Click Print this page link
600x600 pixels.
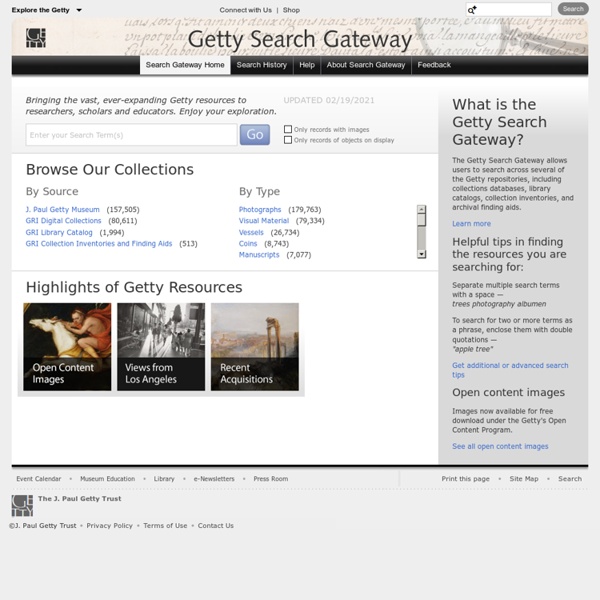click(x=465, y=479)
